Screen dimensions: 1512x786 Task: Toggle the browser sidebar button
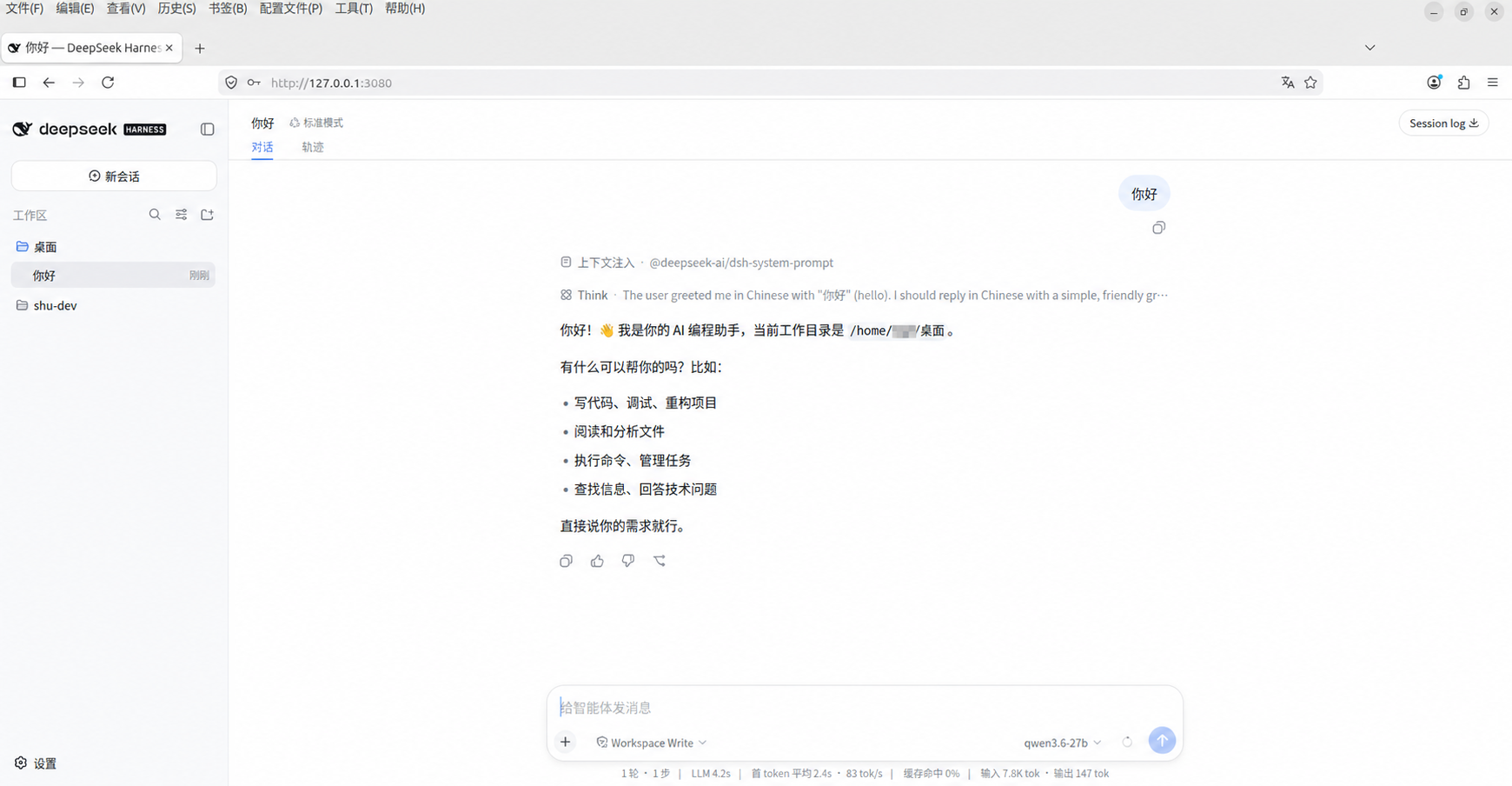19,83
